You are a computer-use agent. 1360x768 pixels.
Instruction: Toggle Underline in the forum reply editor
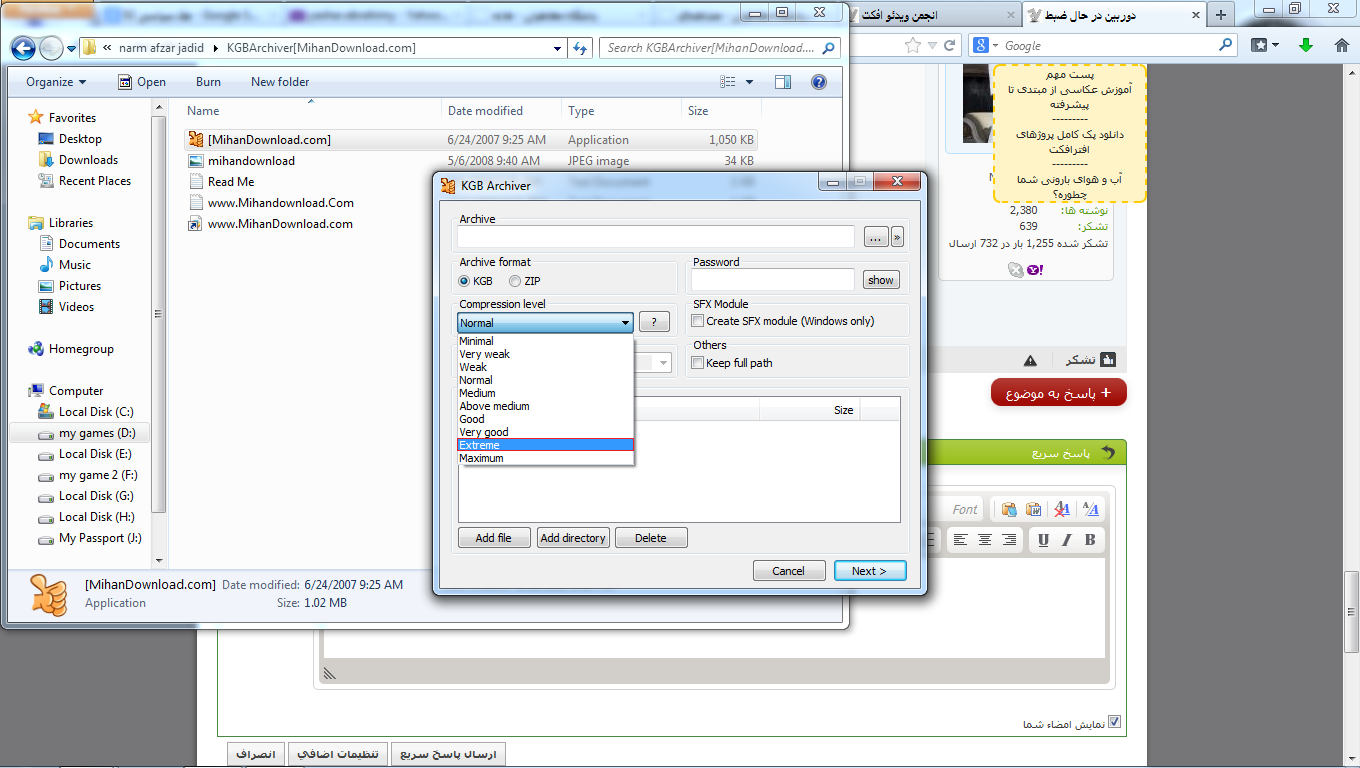(1043, 540)
